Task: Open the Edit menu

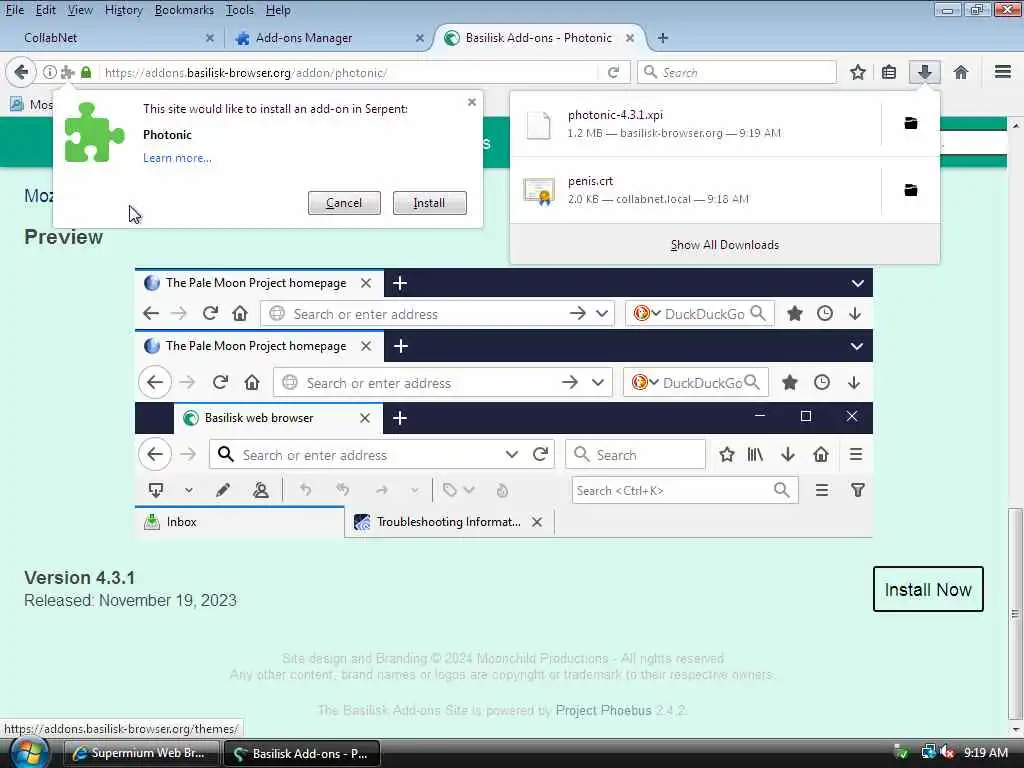Action: click(45, 10)
